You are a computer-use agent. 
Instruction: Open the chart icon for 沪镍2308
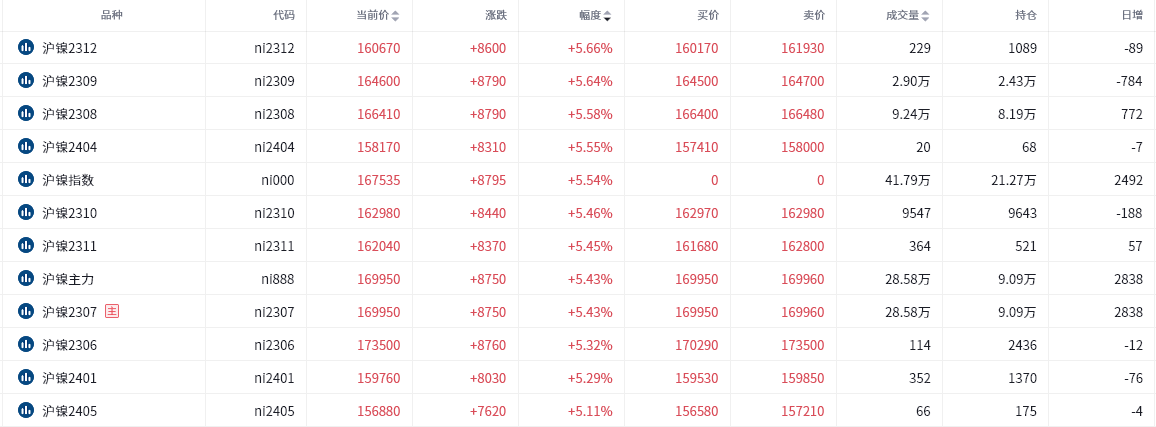coord(26,114)
